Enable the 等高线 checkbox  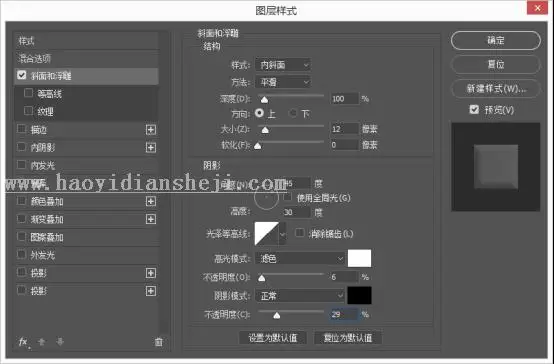coord(28,93)
